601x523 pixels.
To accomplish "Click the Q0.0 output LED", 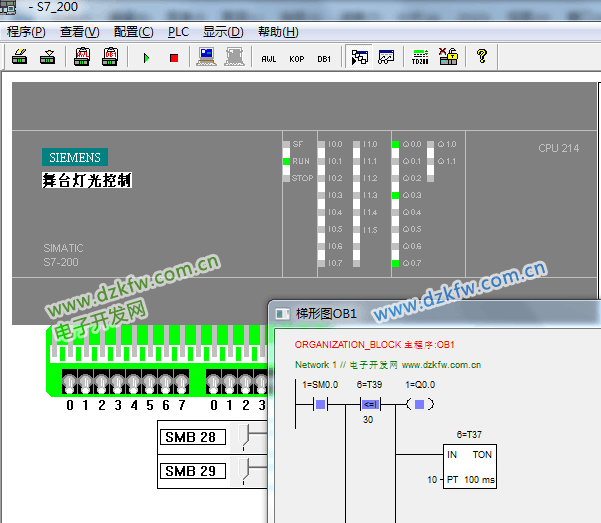I will (x=396, y=144).
